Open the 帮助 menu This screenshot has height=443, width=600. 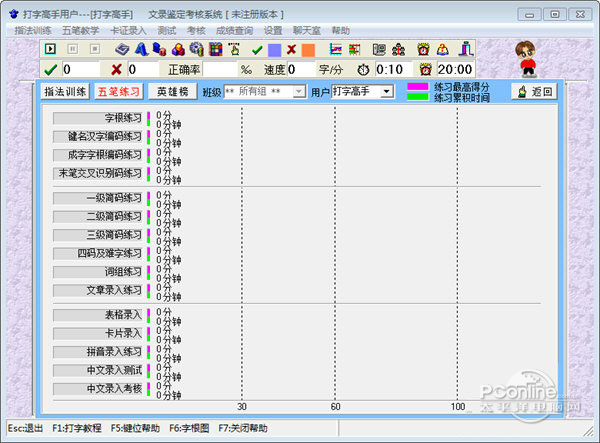[341, 31]
